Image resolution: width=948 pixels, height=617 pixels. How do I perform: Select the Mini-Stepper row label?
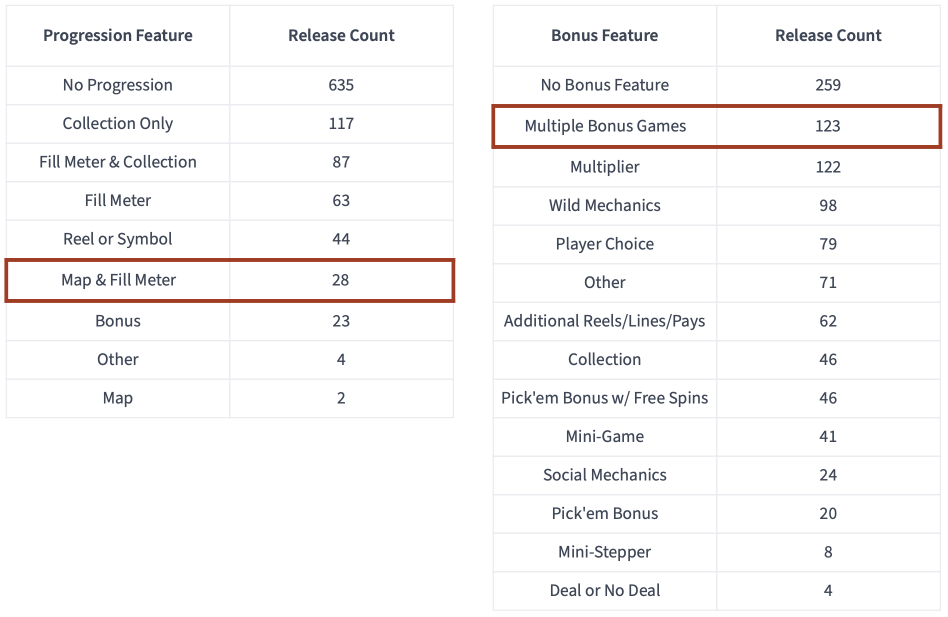[x=605, y=552]
